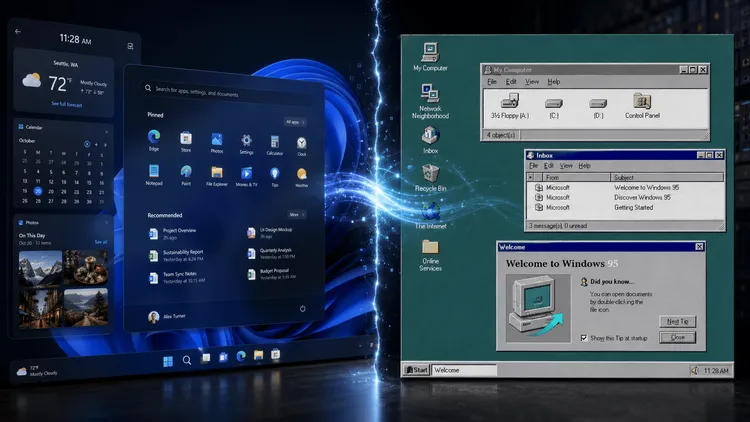
Task: Click the Windows 95 Start button
Action: (417, 370)
